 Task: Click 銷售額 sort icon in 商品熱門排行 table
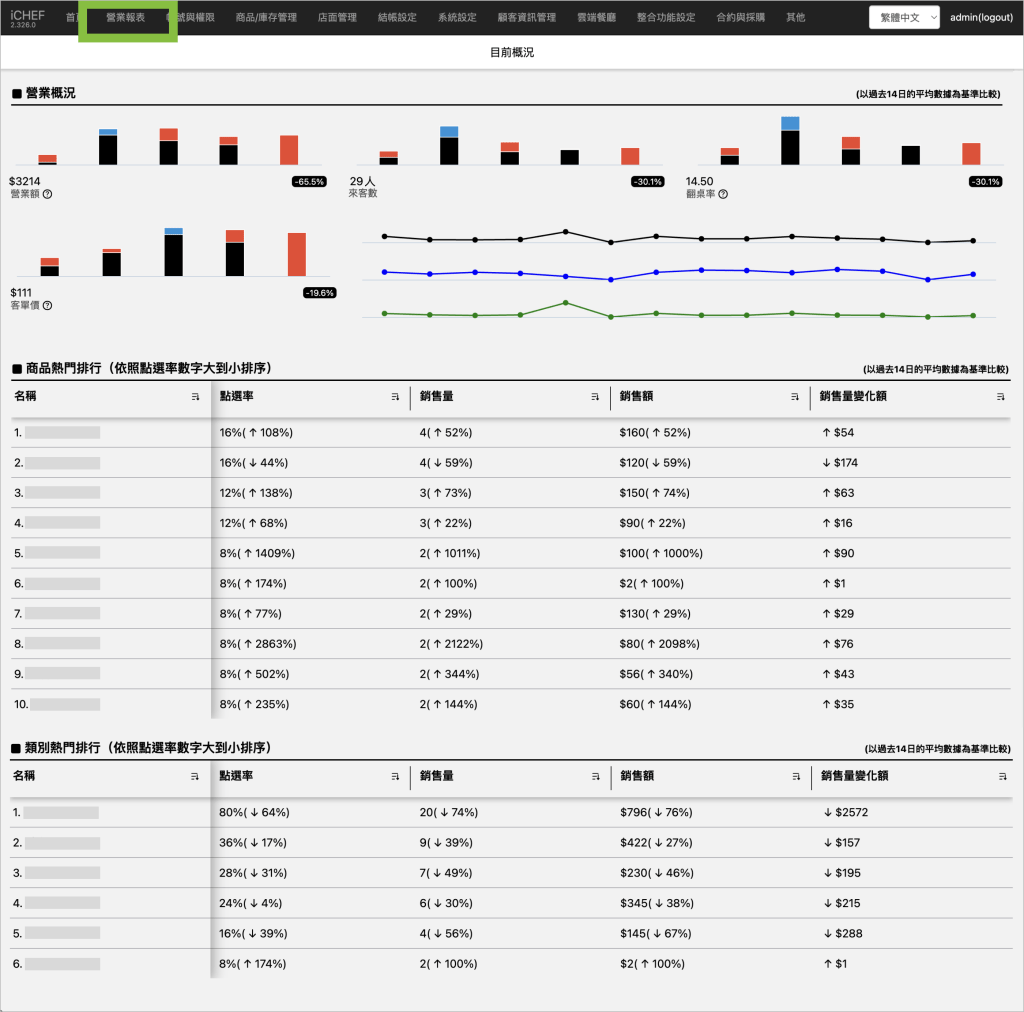click(x=795, y=397)
